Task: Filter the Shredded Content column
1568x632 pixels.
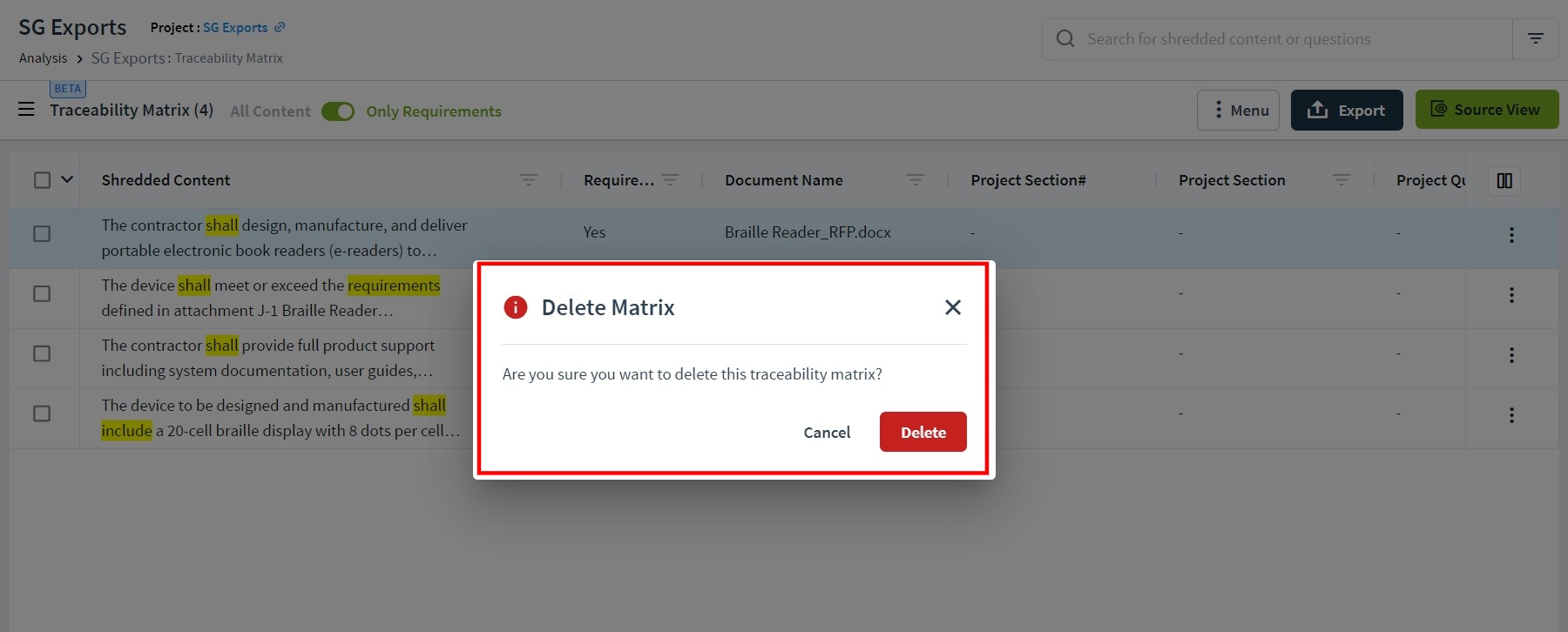Action: pyautogui.click(x=529, y=179)
